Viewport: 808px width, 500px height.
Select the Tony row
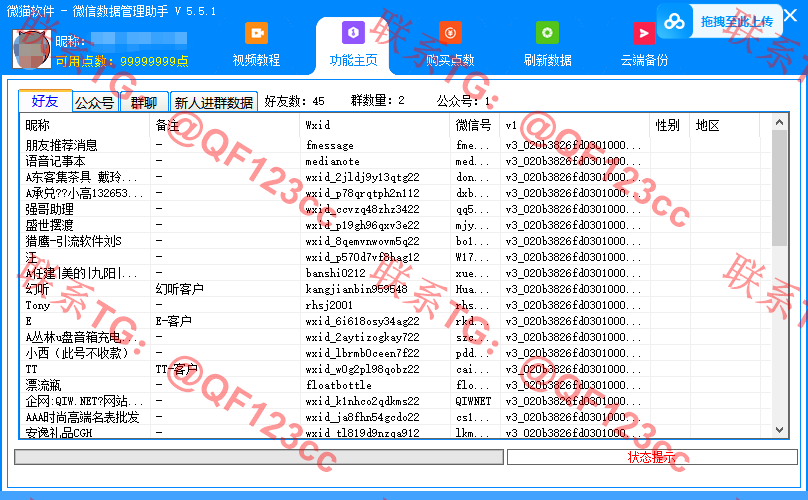(x=396, y=305)
